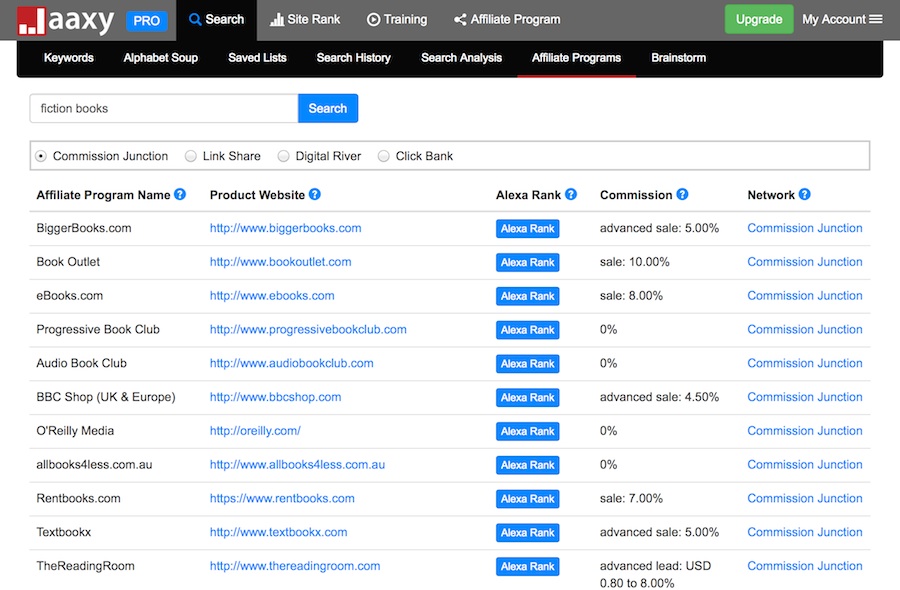Screen dimensions: 900x590
Task: Go to the Search History tab
Action: click(354, 58)
